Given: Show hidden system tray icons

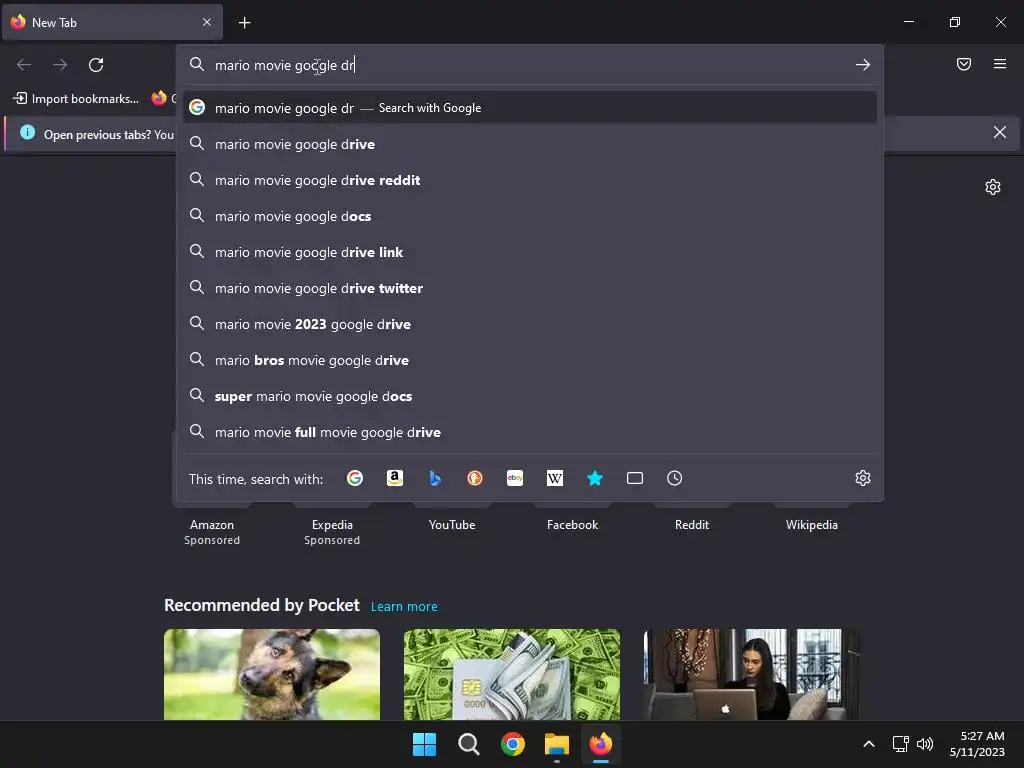Looking at the screenshot, I should coord(869,744).
